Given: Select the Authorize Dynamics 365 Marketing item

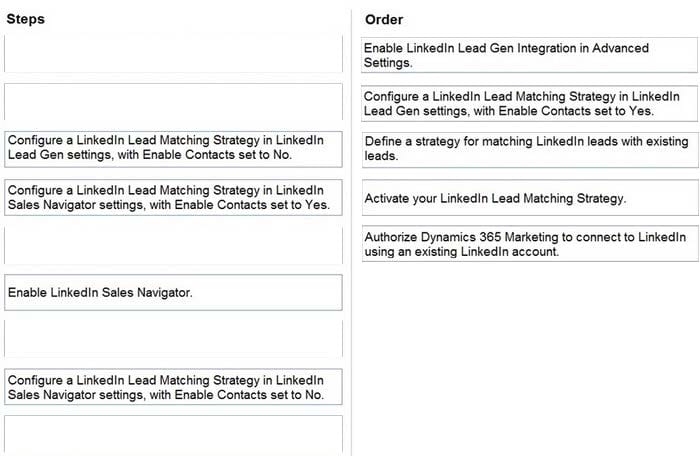Looking at the screenshot, I should (x=529, y=244).
